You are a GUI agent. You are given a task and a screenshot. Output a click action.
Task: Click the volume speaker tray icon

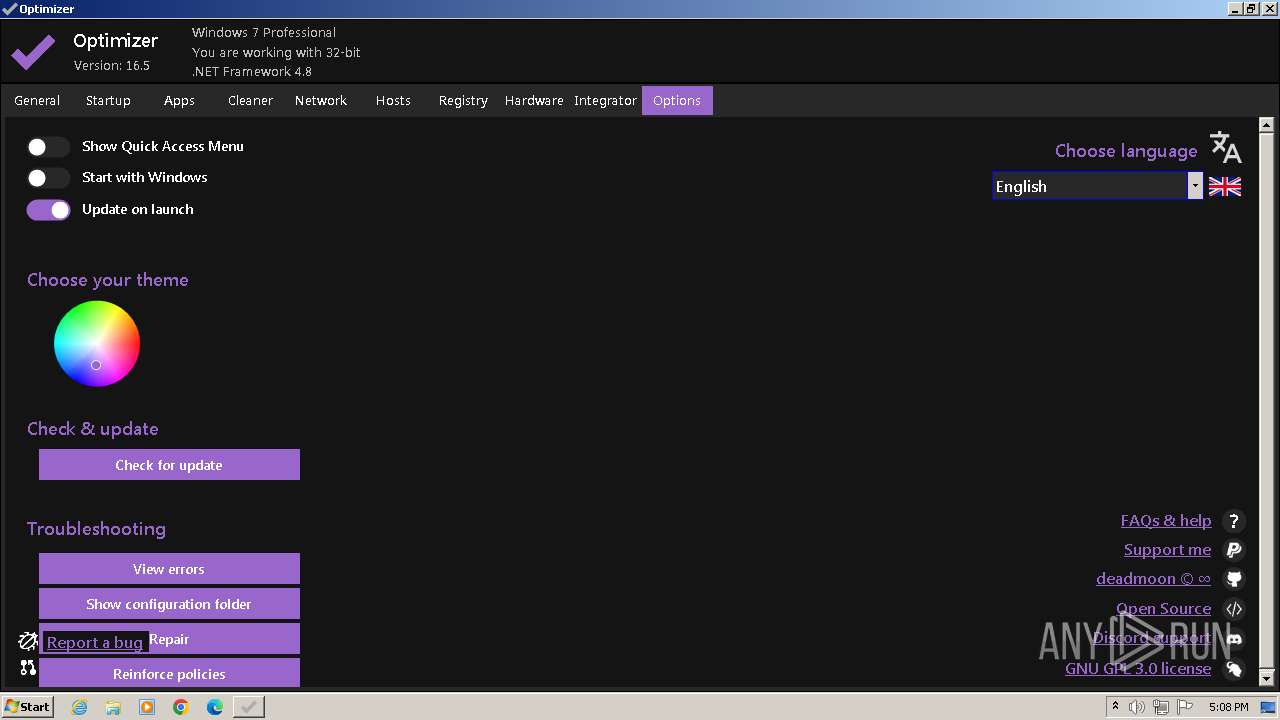tap(1137, 707)
